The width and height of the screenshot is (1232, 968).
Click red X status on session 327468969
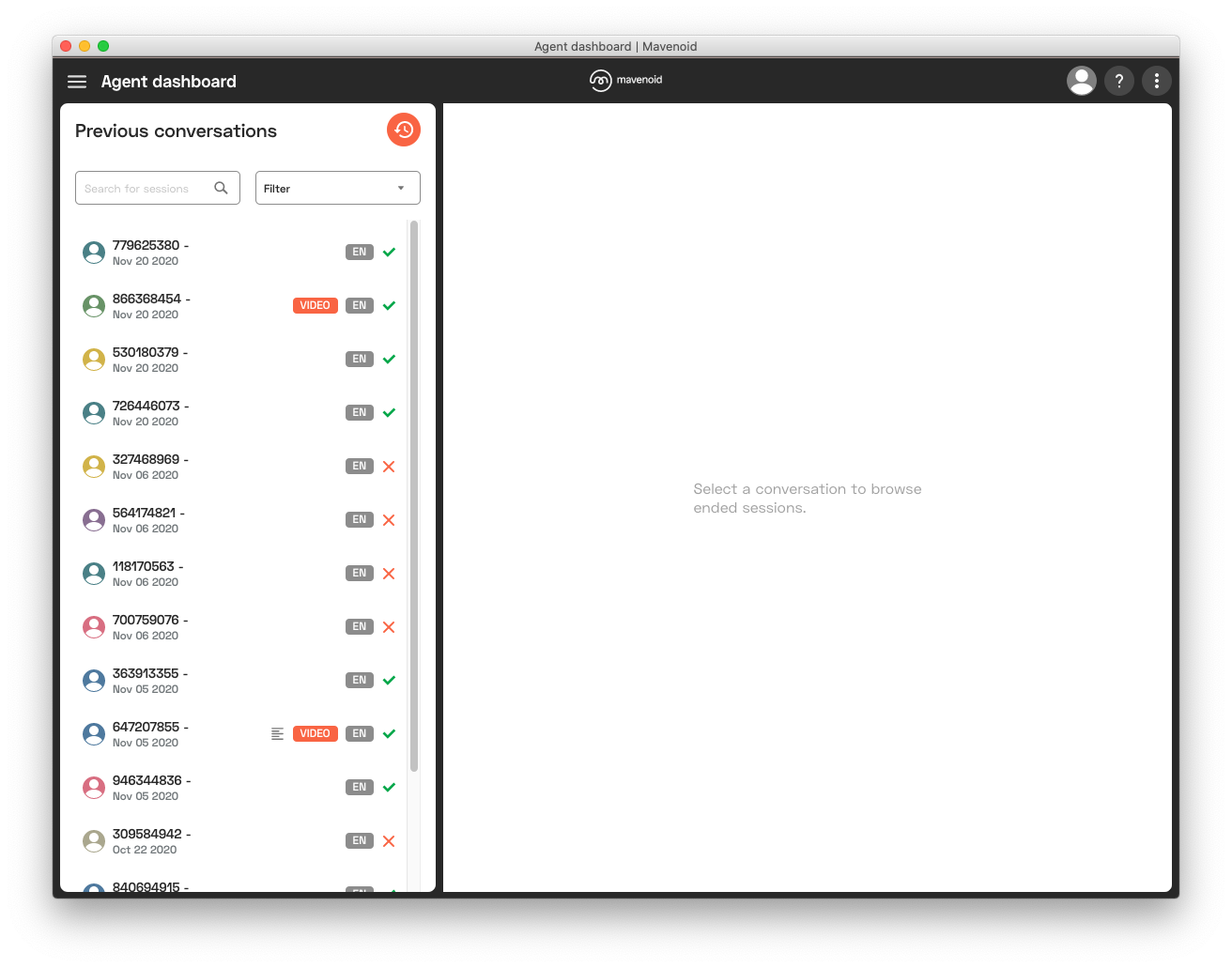(389, 466)
